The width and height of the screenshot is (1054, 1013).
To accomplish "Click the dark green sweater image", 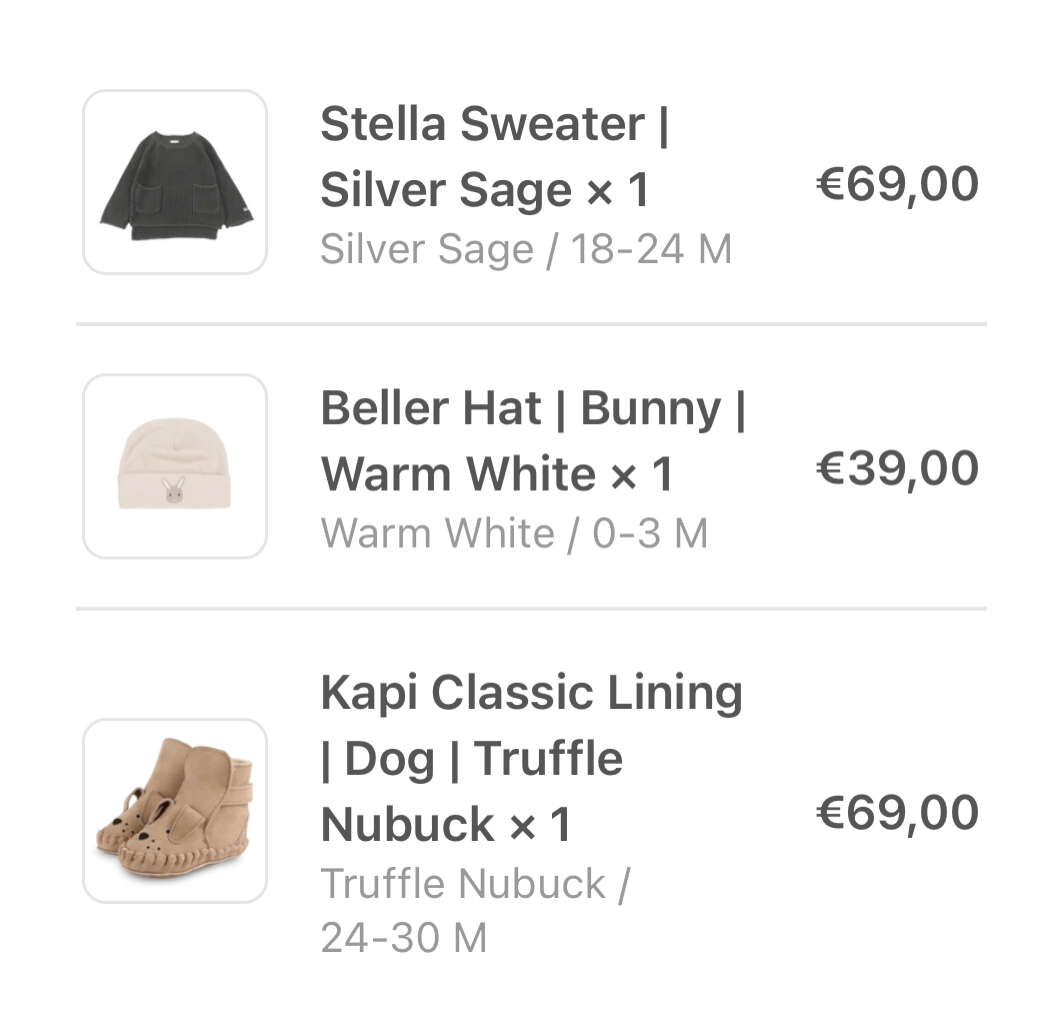I will coord(177,186).
